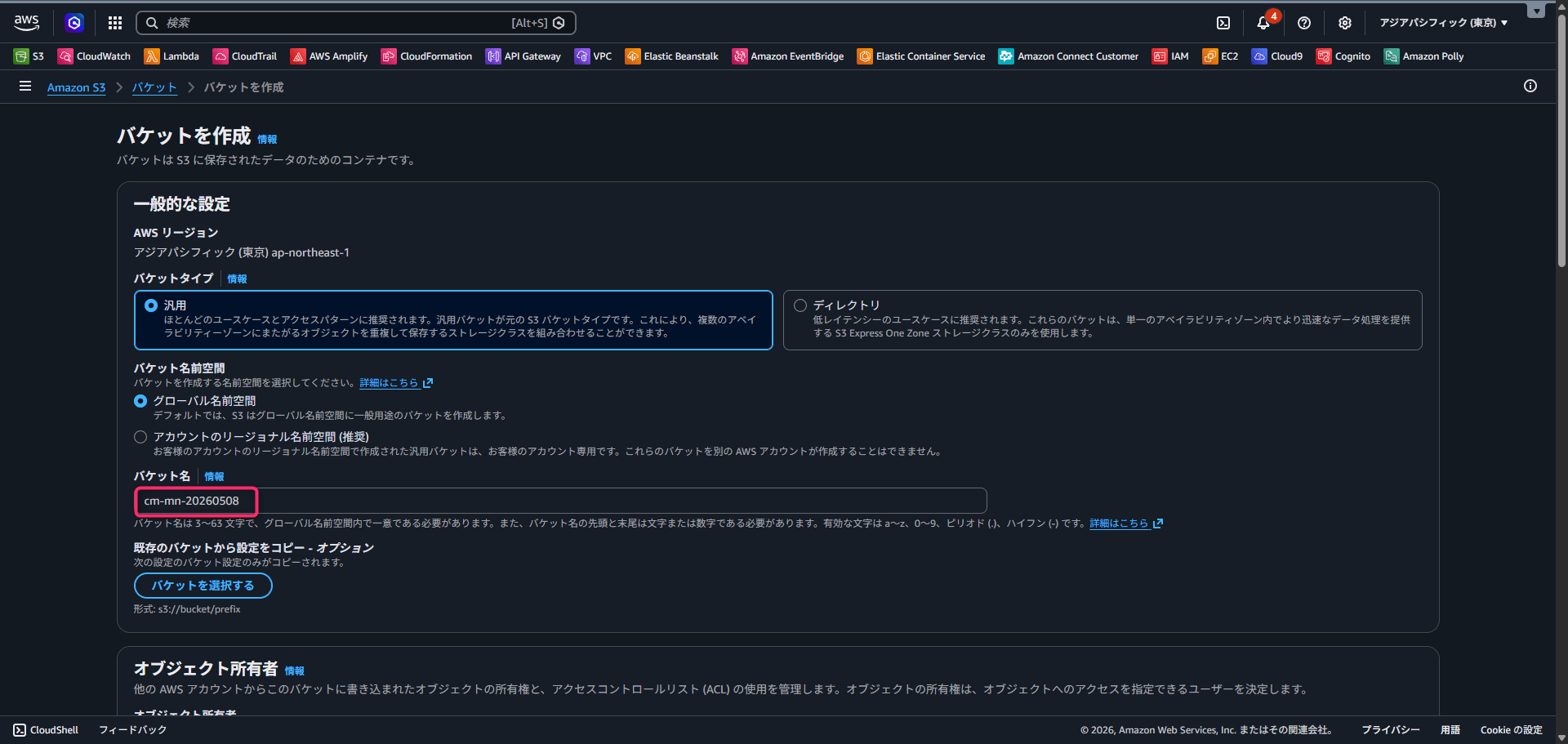Toggle the side navigation hamburger menu
1568x744 pixels.
click(x=25, y=86)
